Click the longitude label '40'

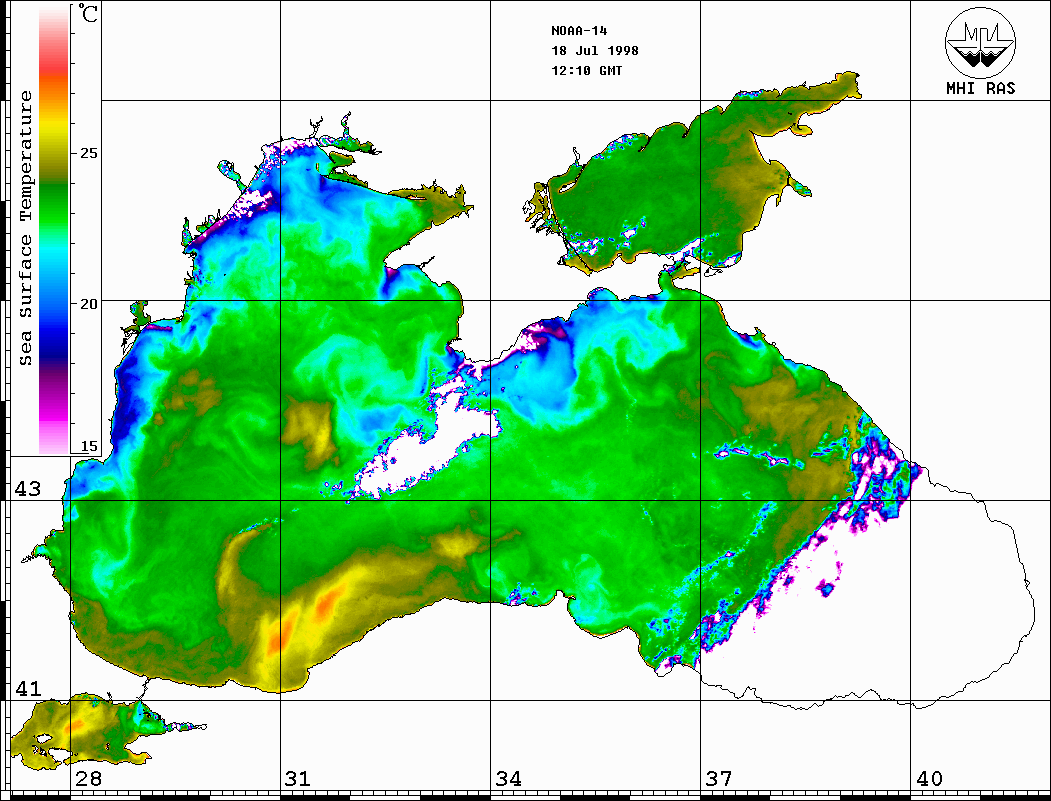929,778
